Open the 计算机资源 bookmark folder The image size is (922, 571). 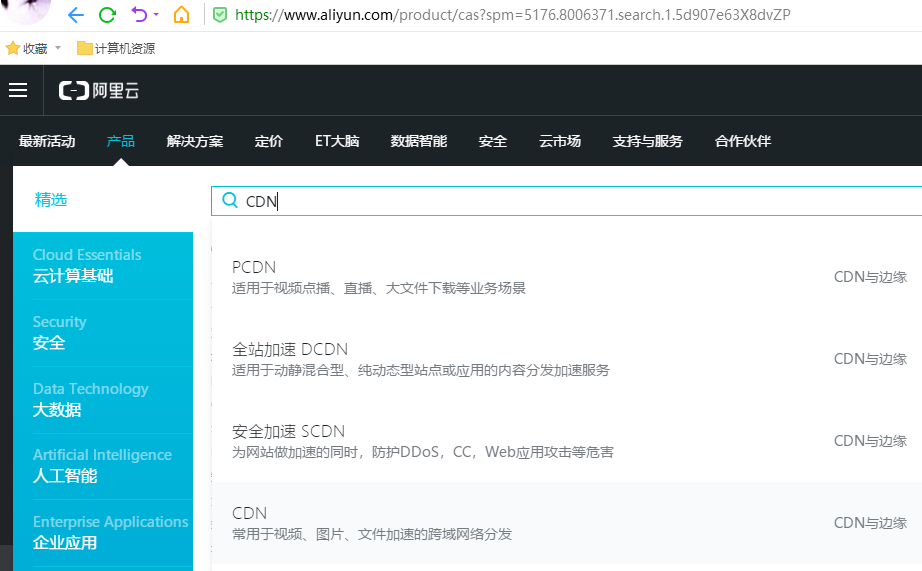(116, 48)
